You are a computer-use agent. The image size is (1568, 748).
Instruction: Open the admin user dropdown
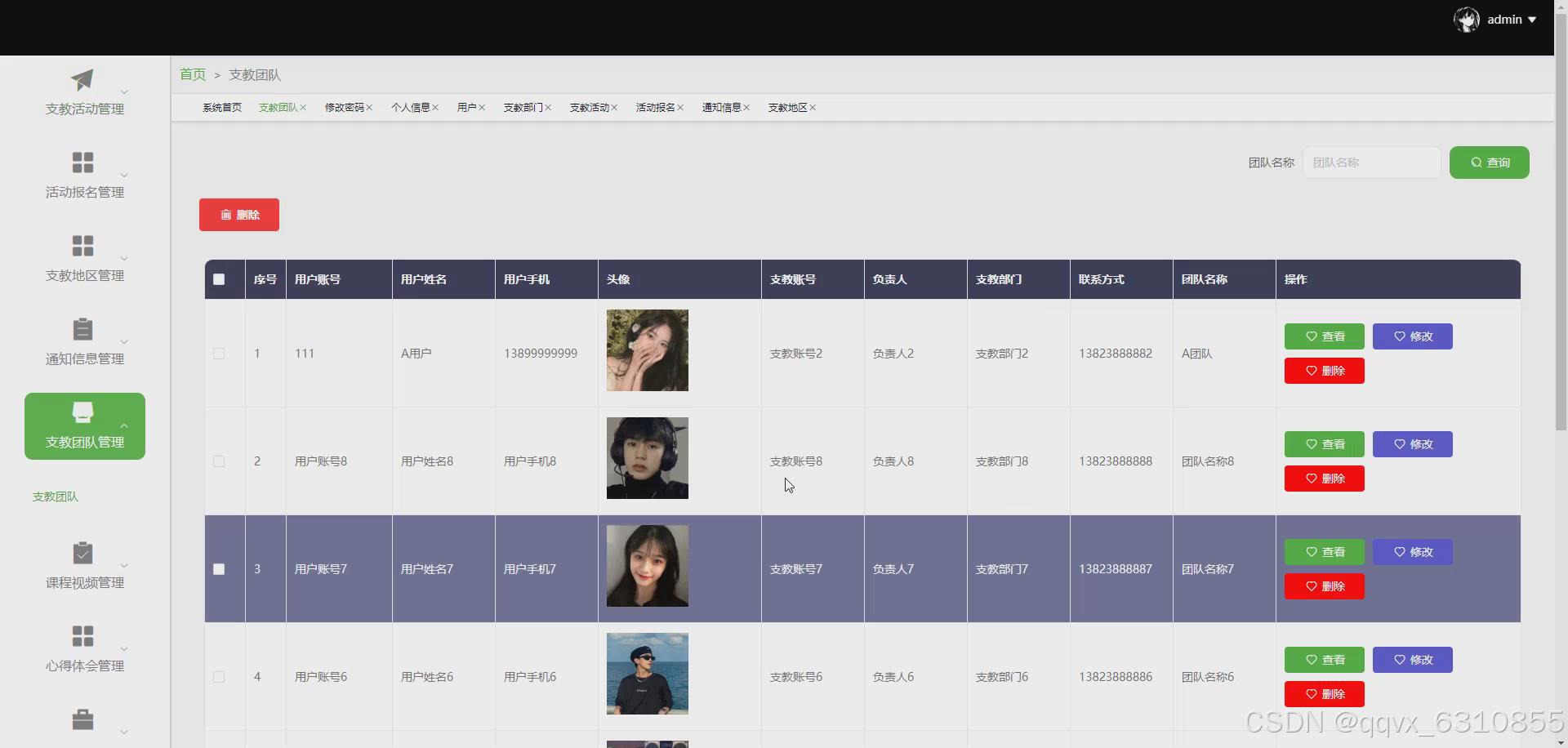point(1511,20)
